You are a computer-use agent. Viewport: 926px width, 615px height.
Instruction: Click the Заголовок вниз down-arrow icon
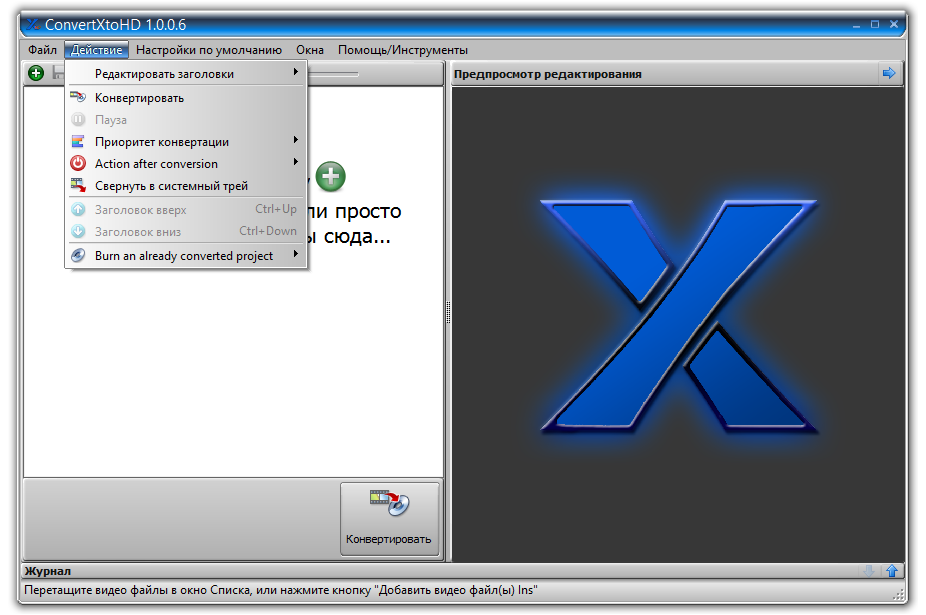(78, 231)
